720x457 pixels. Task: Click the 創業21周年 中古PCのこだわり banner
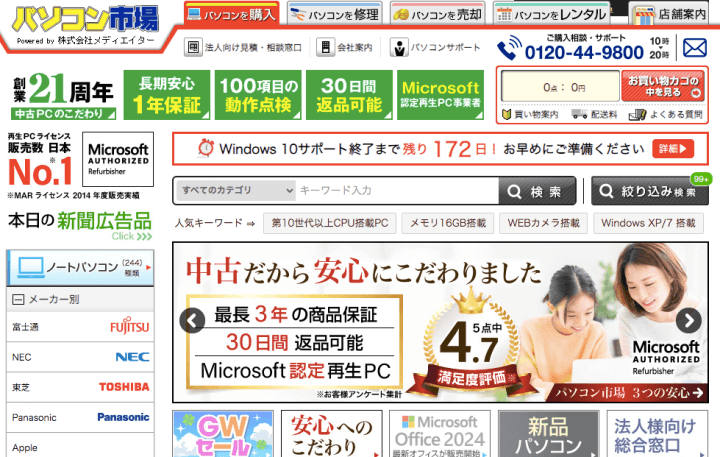pos(64,95)
